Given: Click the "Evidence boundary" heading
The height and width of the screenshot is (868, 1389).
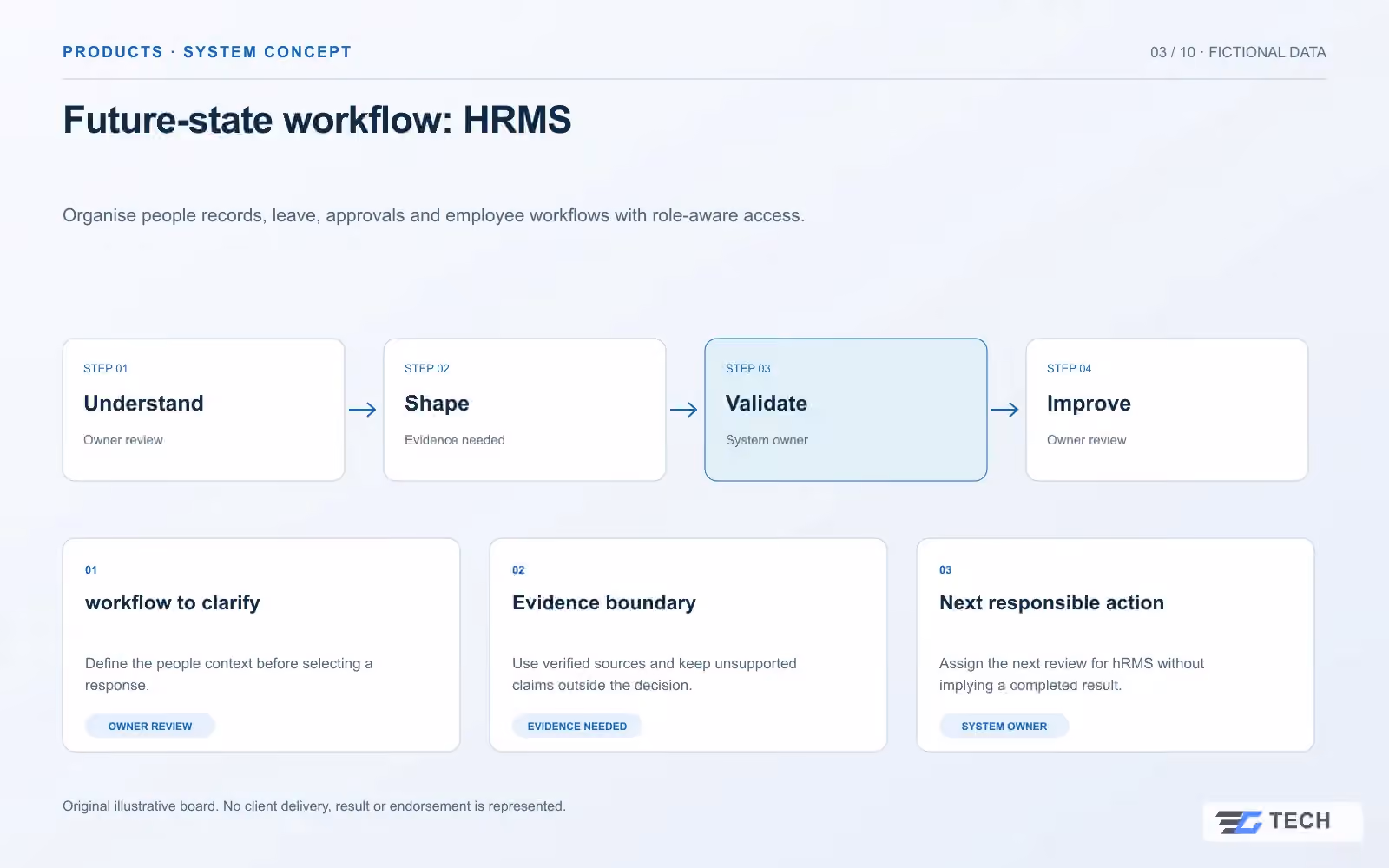Looking at the screenshot, I should coord(604,603).
